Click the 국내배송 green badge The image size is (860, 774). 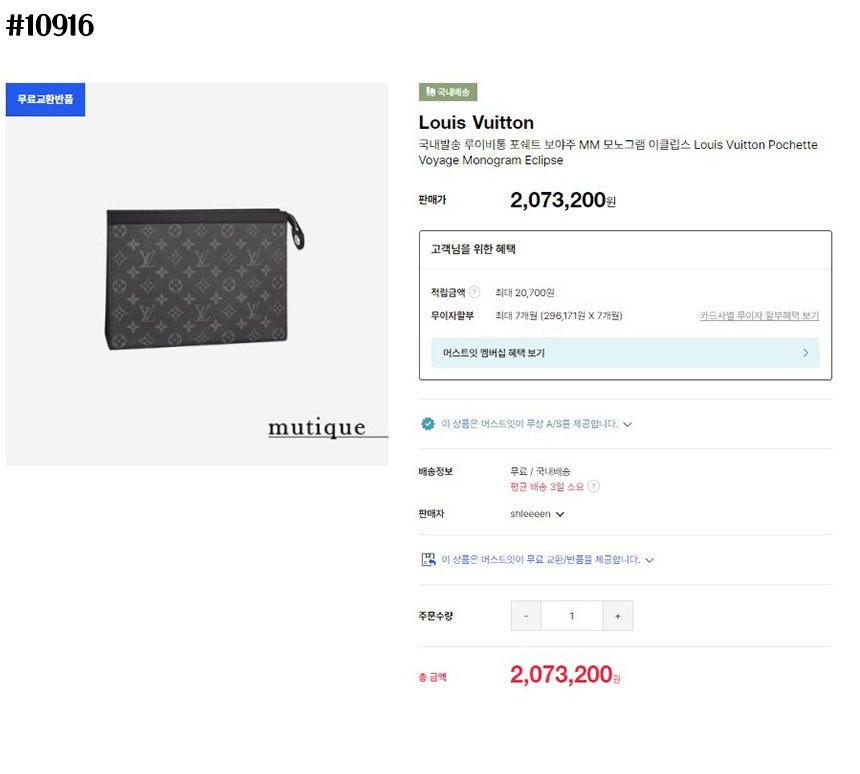point(448,92)
